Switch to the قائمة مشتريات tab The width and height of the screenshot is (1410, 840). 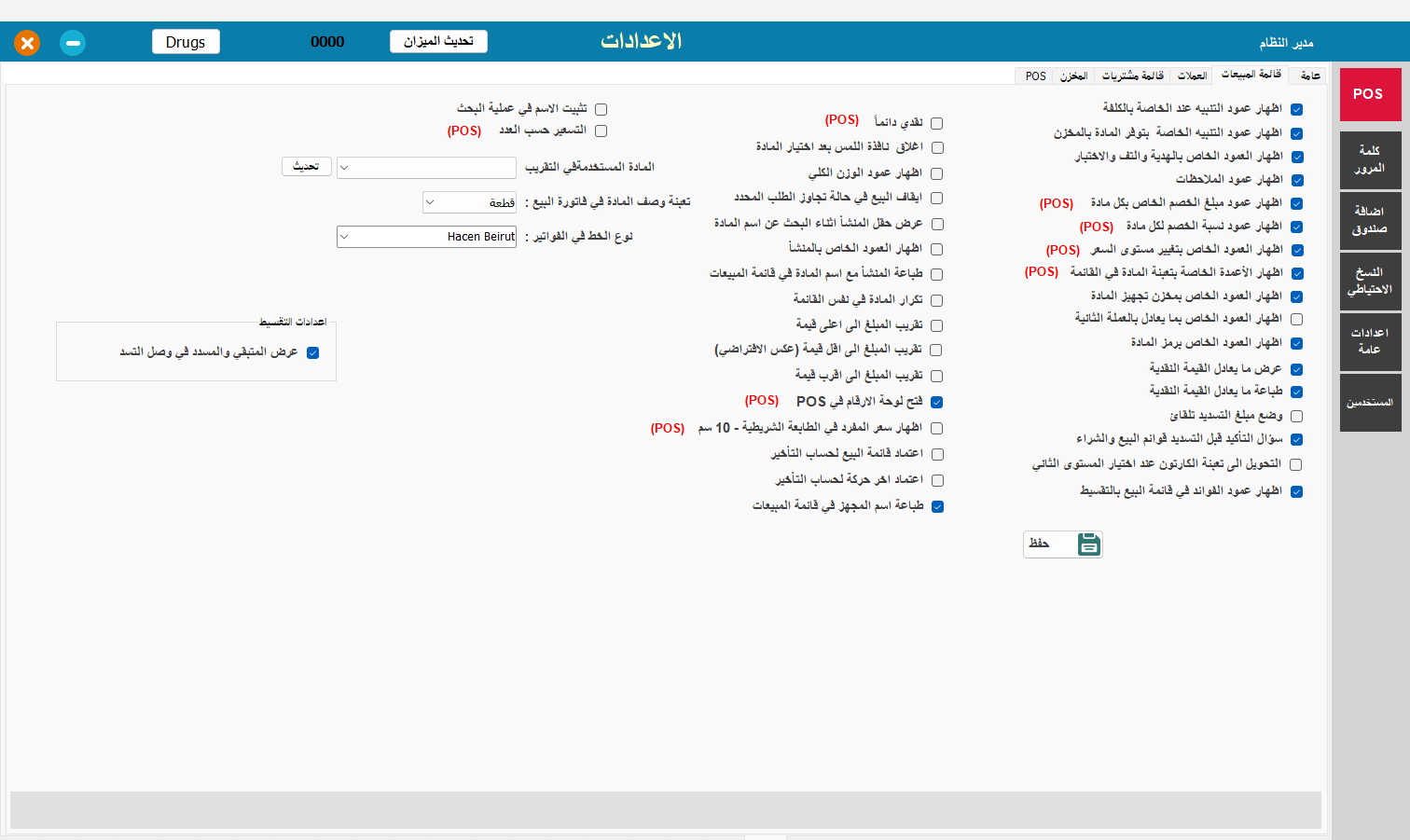(1133, 76)
